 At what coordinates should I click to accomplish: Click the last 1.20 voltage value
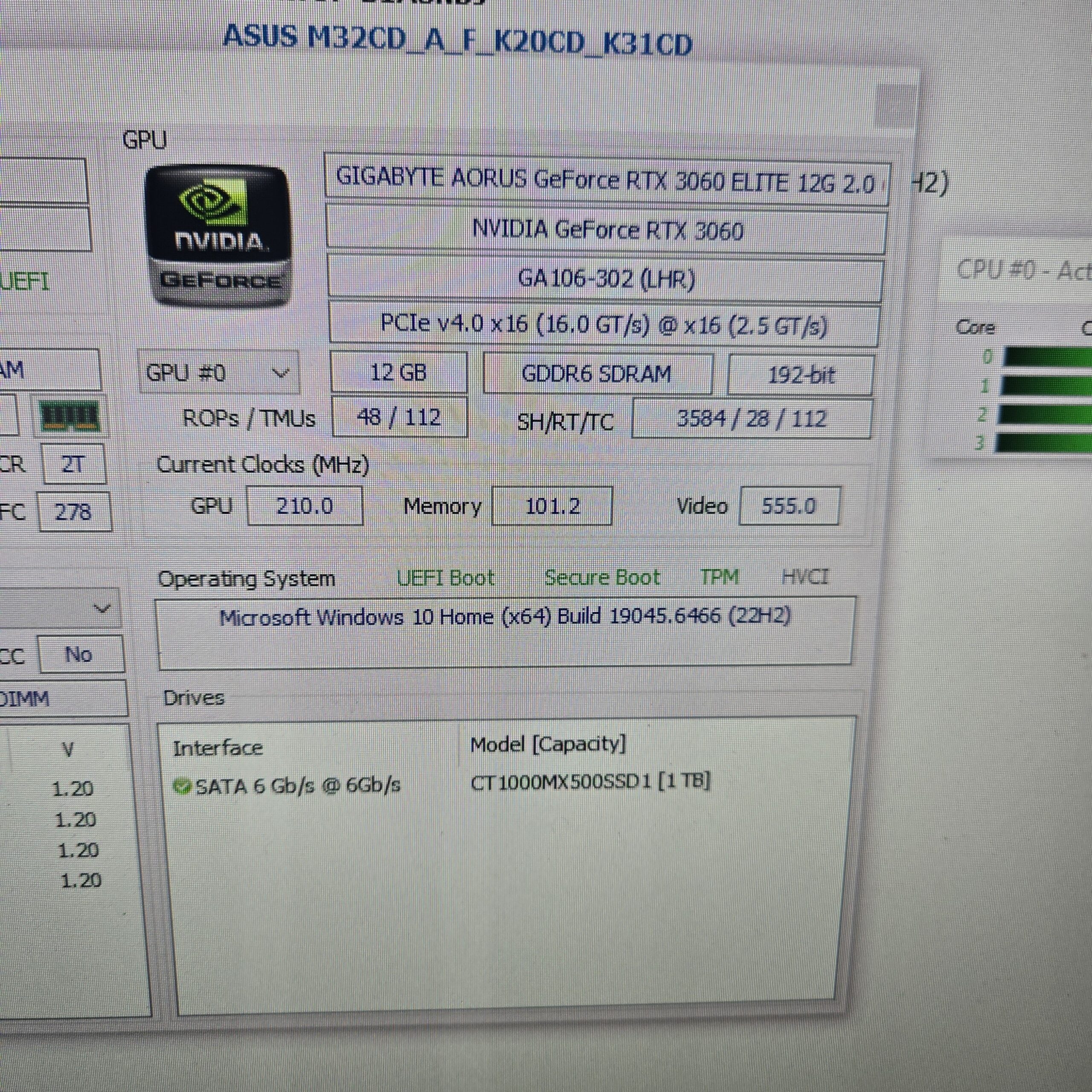[x=81, y=880]
